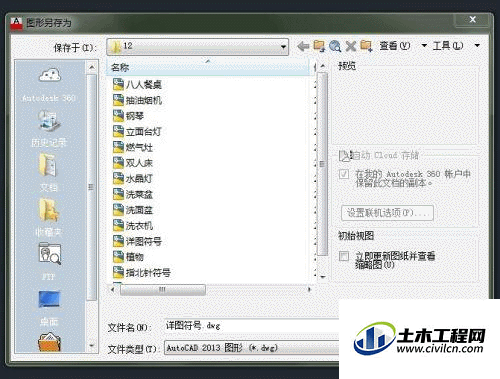
Task: Sort by Name (名称) column header
Action: (208, 68)
